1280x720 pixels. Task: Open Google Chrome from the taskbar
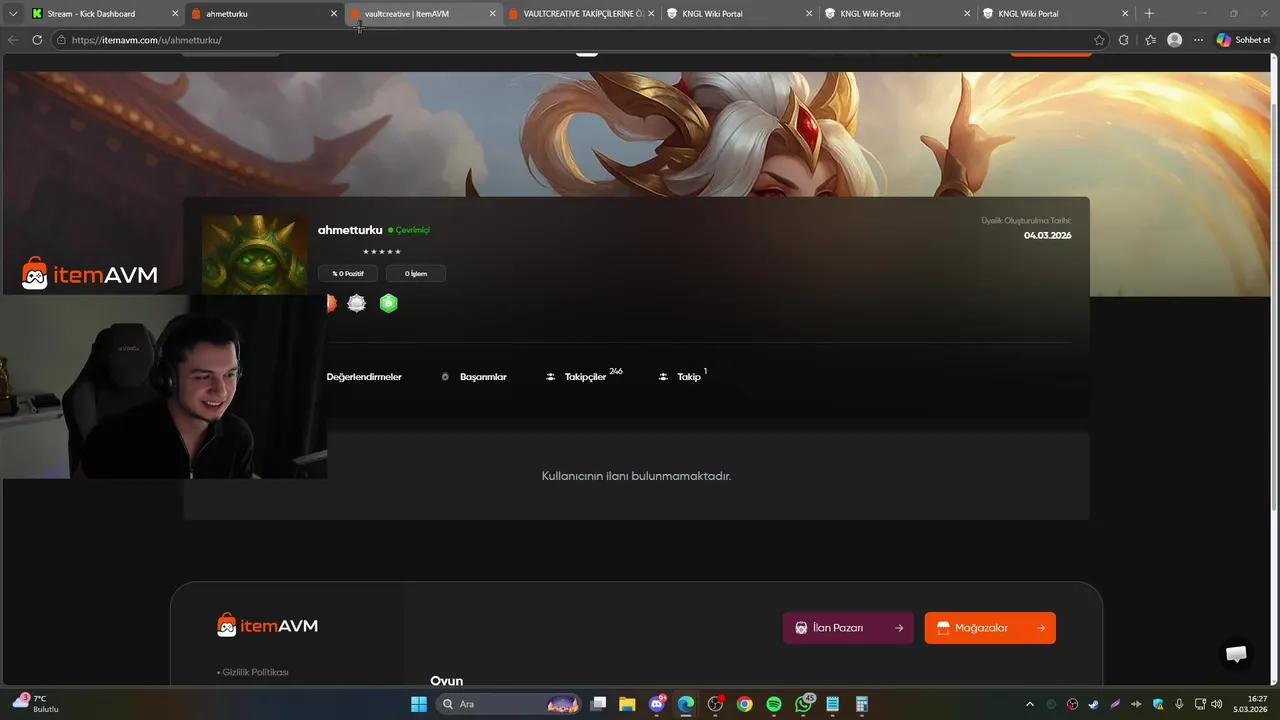tap(744, 704)
